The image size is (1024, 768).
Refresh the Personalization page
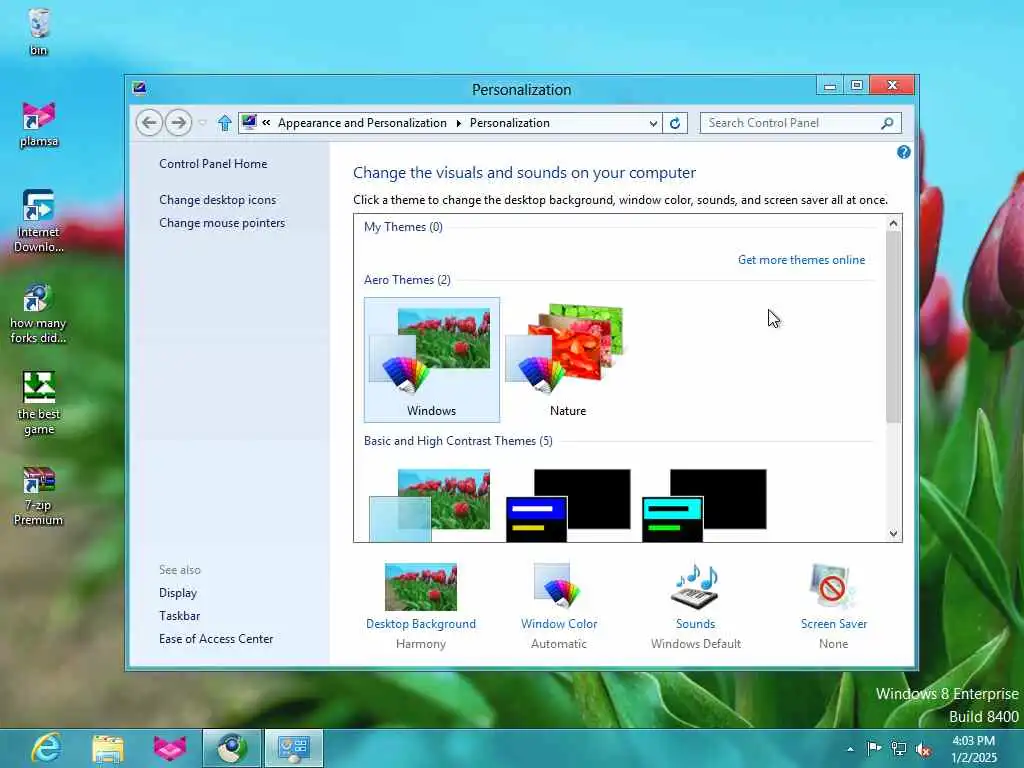pyautogui.click(x=675, y=123)
